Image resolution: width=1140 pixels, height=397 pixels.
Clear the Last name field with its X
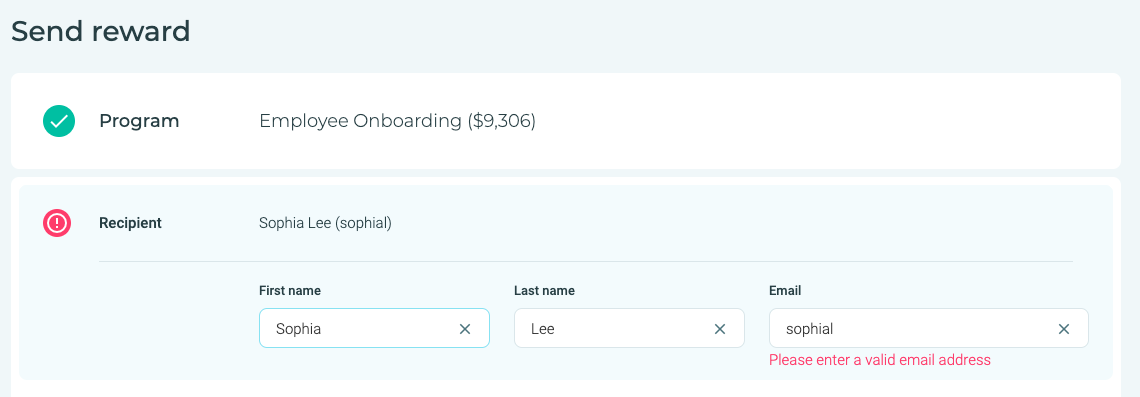pos(720,329)
